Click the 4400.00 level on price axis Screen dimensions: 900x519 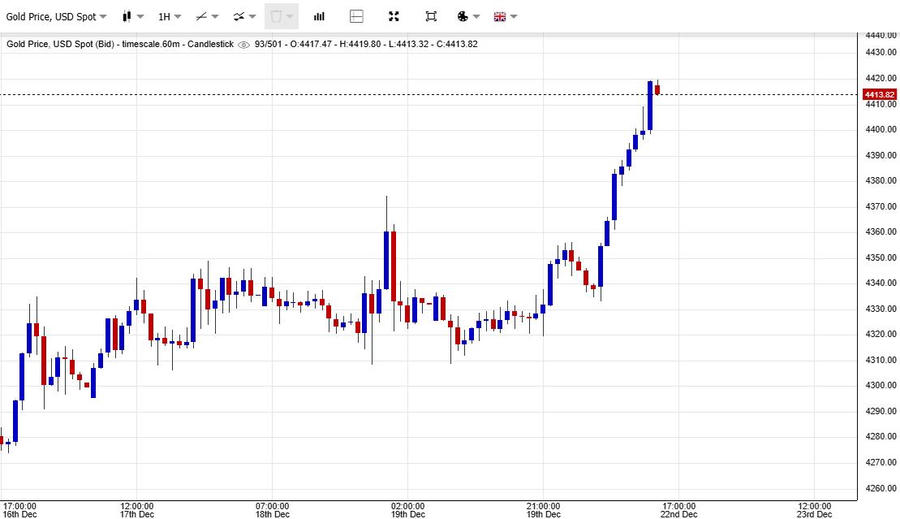pos(879,129)
